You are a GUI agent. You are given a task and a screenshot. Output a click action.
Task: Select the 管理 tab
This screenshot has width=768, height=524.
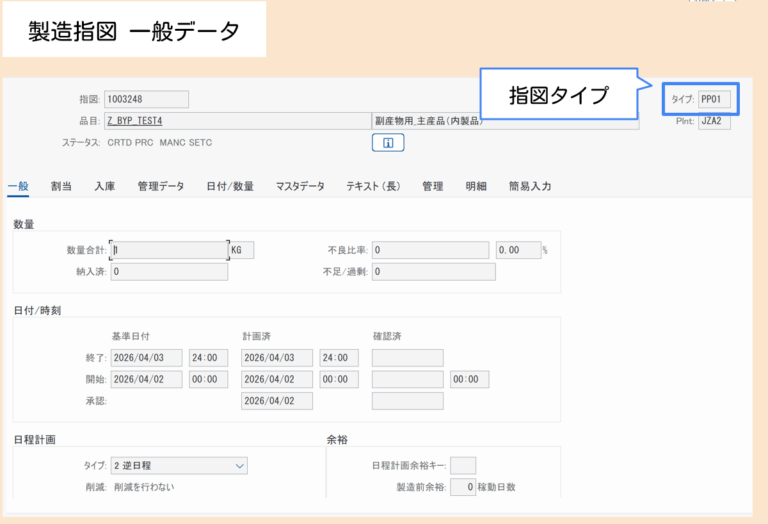[433, 186]
